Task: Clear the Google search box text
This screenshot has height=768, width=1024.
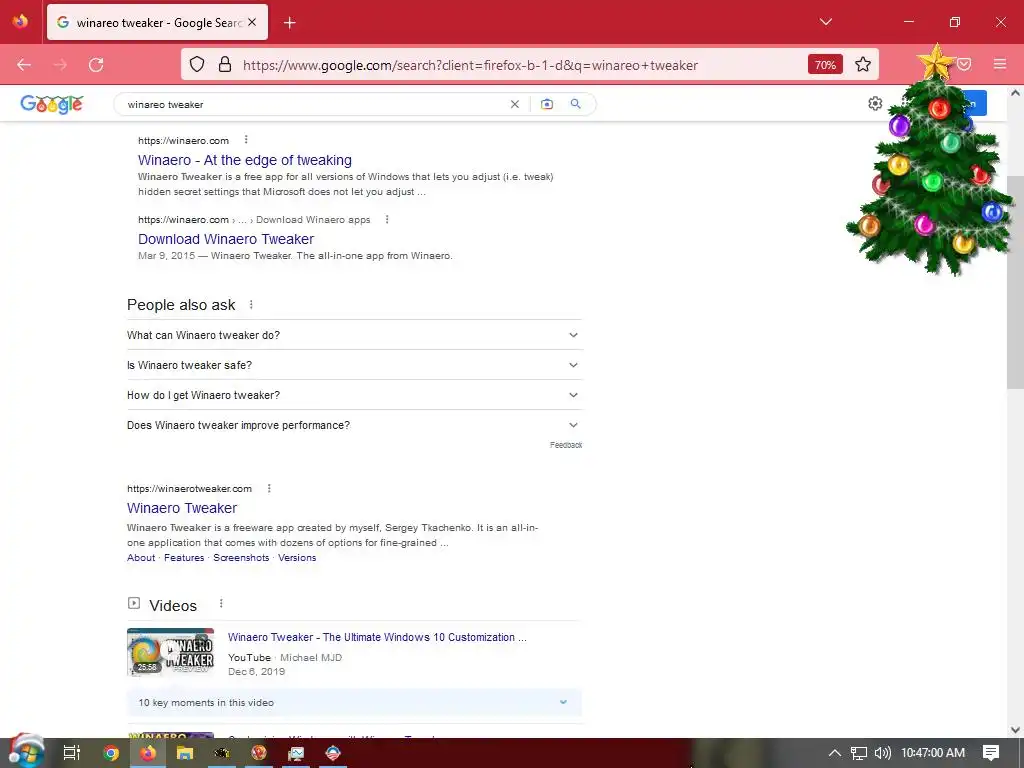Action: click(x=515, y=104)
